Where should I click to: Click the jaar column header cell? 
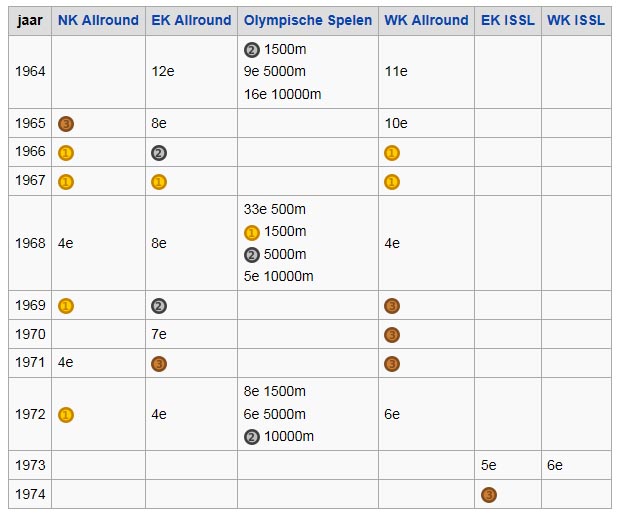click(x=30, y=21)
